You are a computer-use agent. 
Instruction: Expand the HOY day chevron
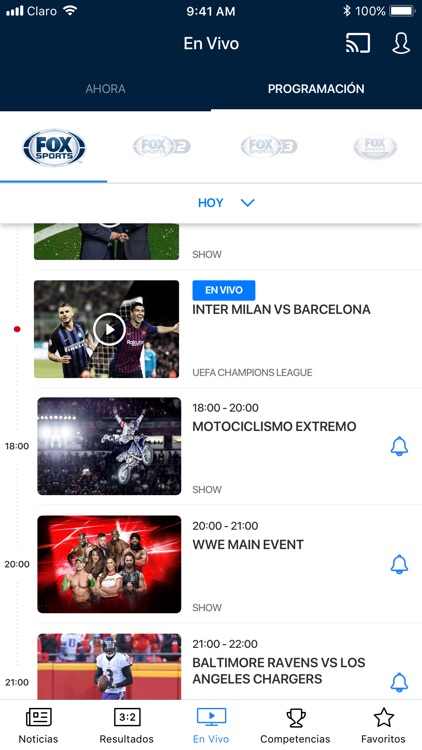pyautogui.click(x=247, y=203)
